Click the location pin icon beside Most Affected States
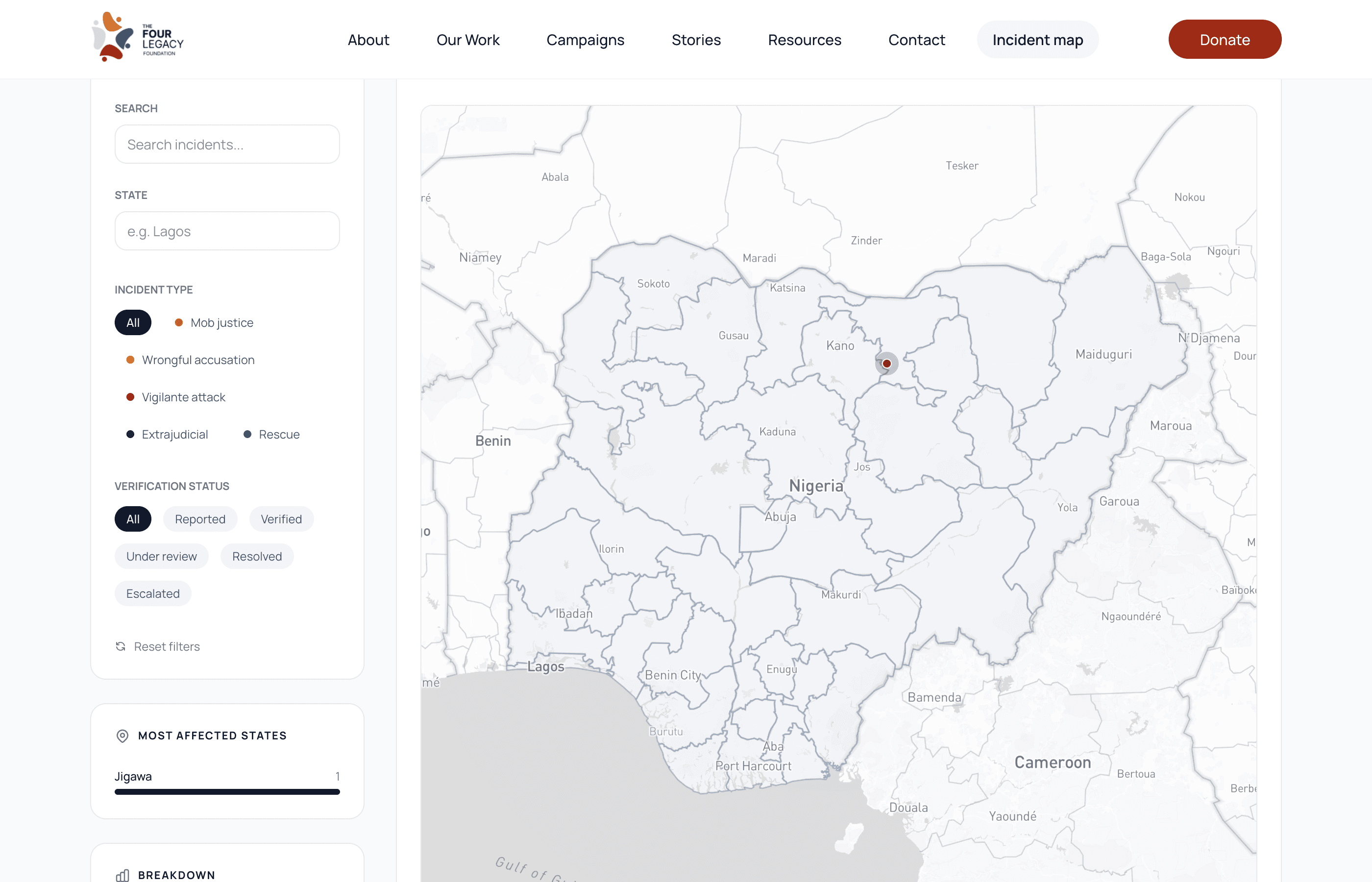The height and width of the screenshot is (882, 1372). [122, 736]
